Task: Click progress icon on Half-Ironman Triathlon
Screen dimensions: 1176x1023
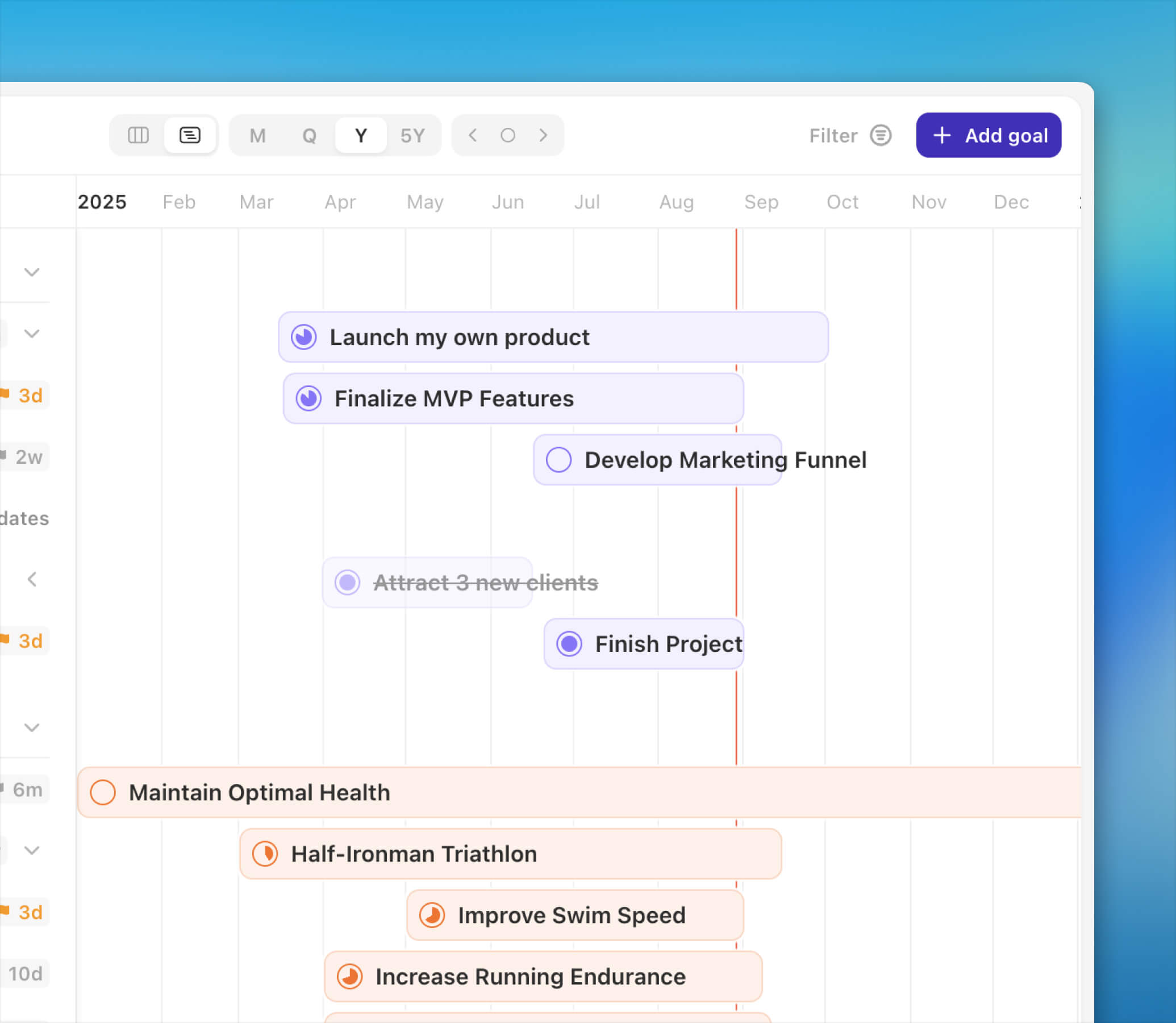Action: (265, 854)
